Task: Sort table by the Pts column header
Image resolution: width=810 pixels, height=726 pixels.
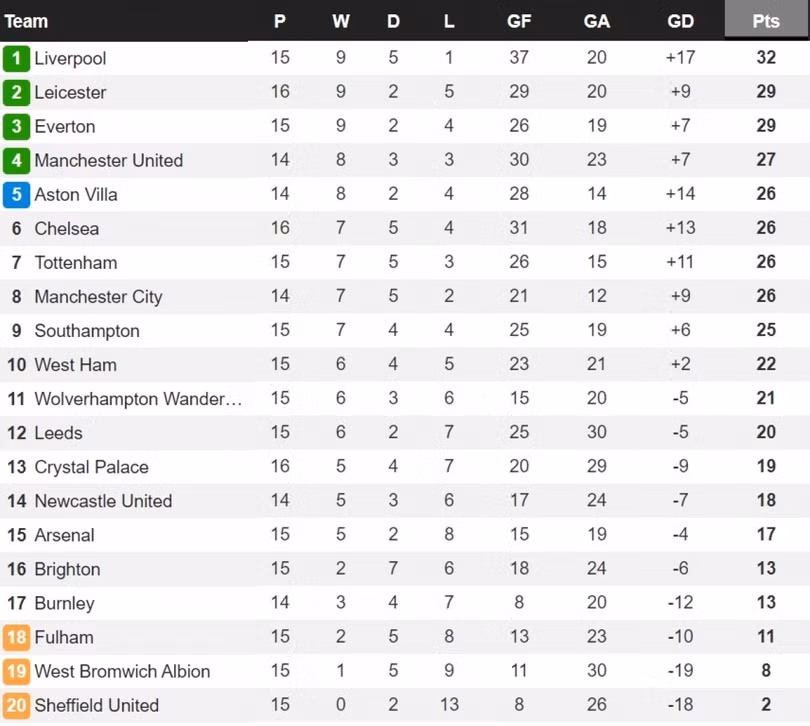Action: (x=766, y=21)
